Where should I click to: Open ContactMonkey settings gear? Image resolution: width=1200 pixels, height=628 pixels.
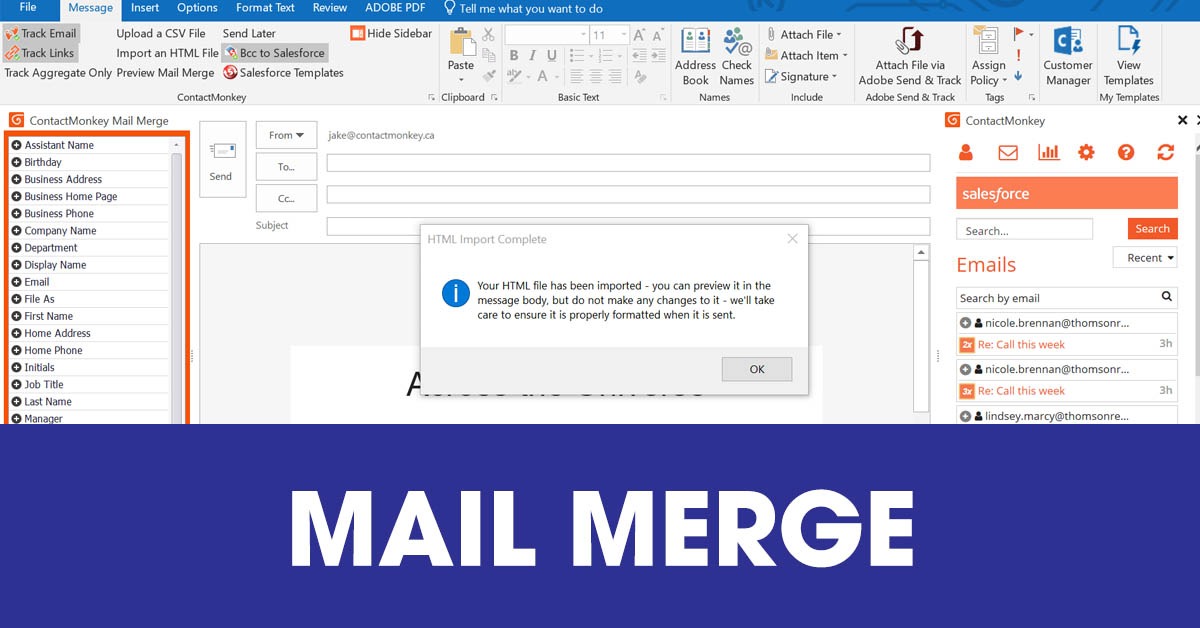[x=1086, y=152]
